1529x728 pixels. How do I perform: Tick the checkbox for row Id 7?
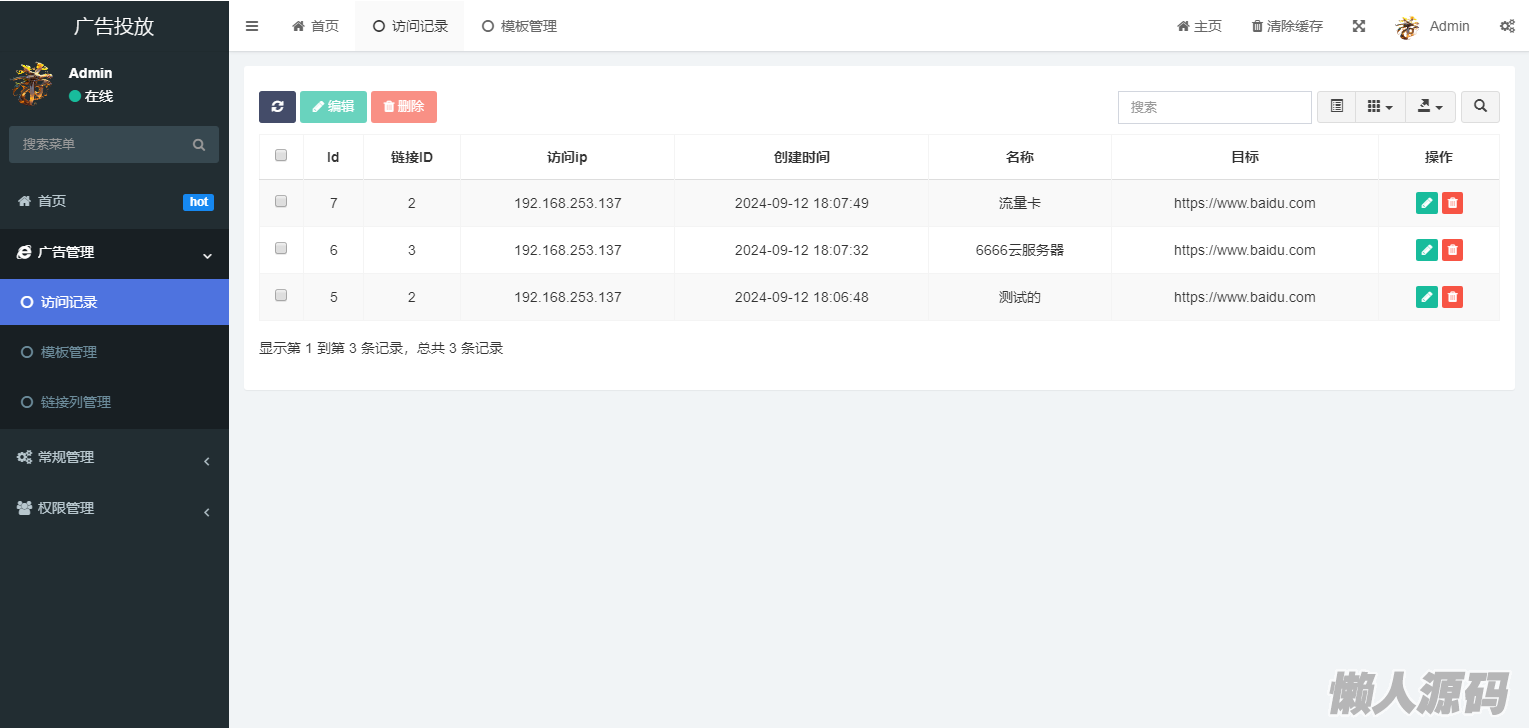click(x=281, y=201)
